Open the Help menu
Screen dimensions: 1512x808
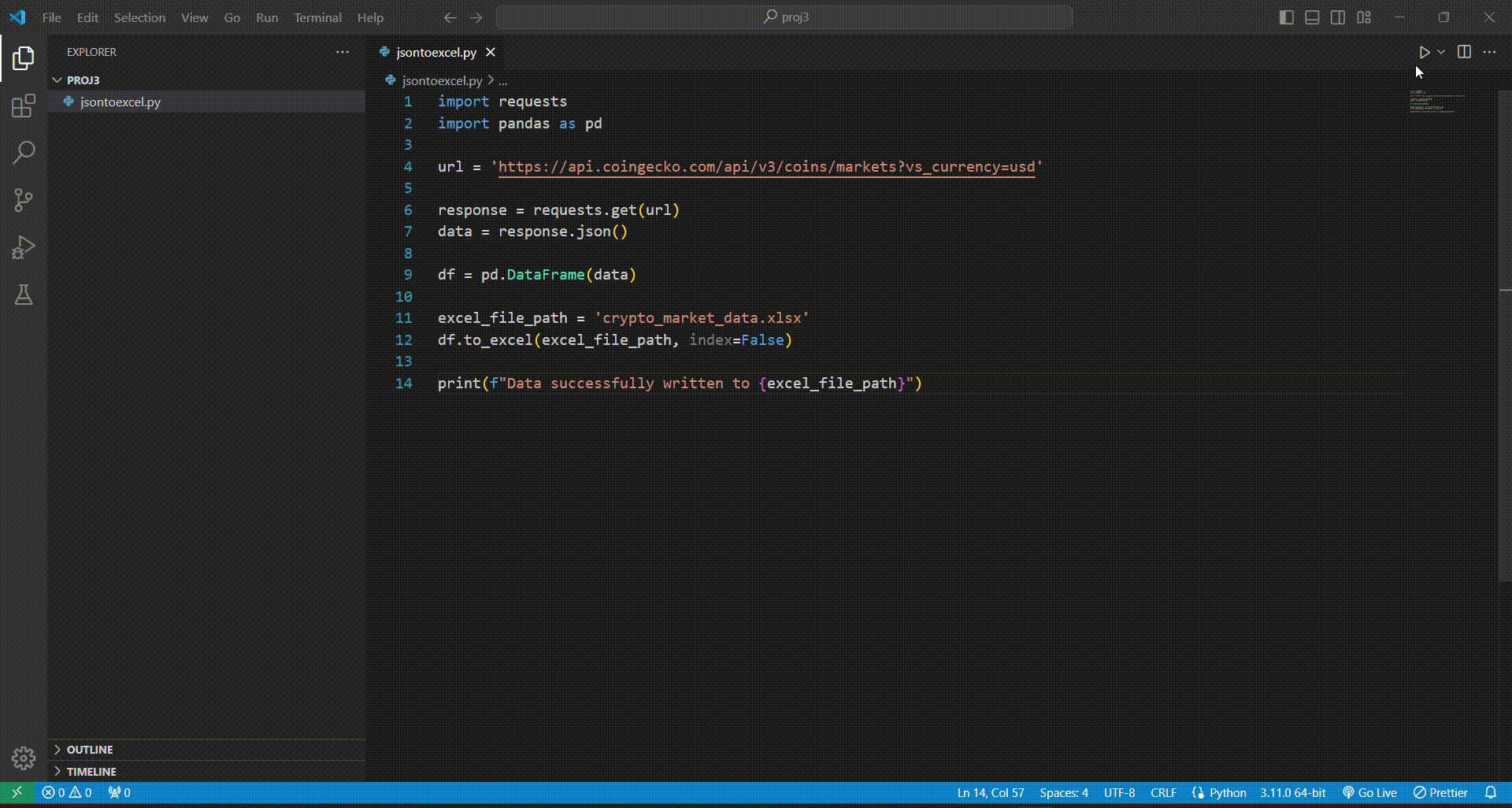370,17
